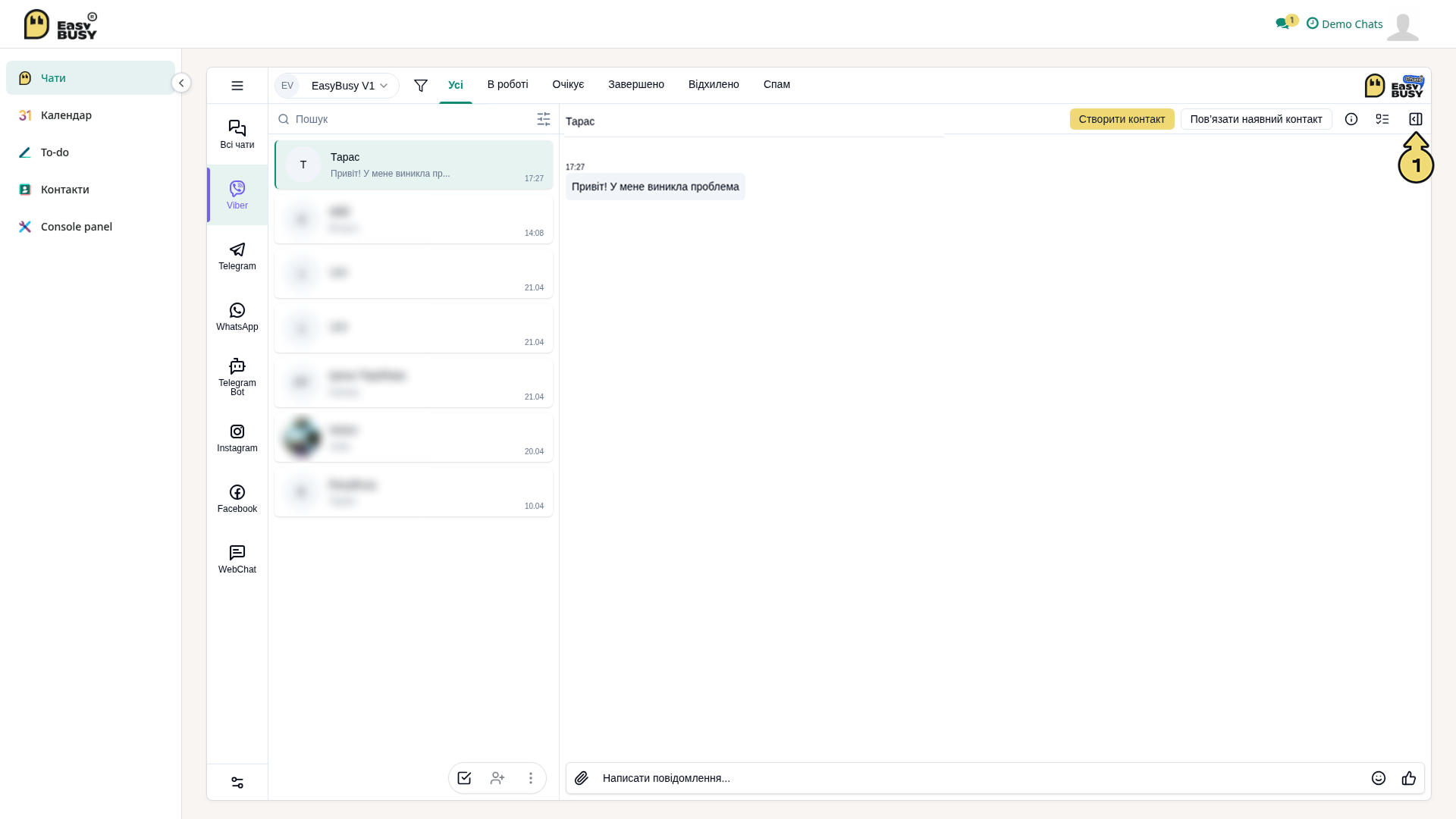1456x819 pixels.
Task: Open the WebChat channel
Action: click(x=237, y=559)
